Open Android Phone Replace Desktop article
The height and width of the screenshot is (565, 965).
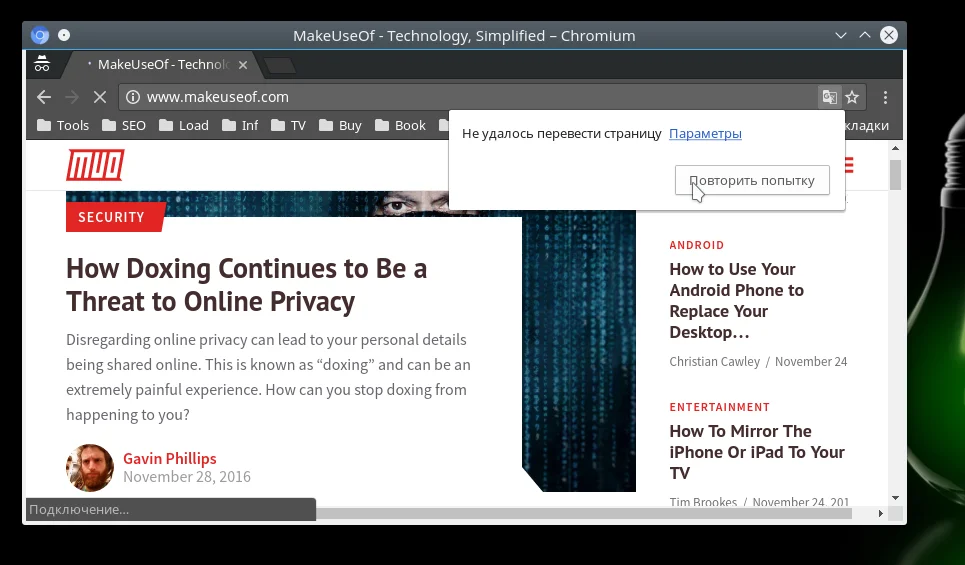[736, 301]
